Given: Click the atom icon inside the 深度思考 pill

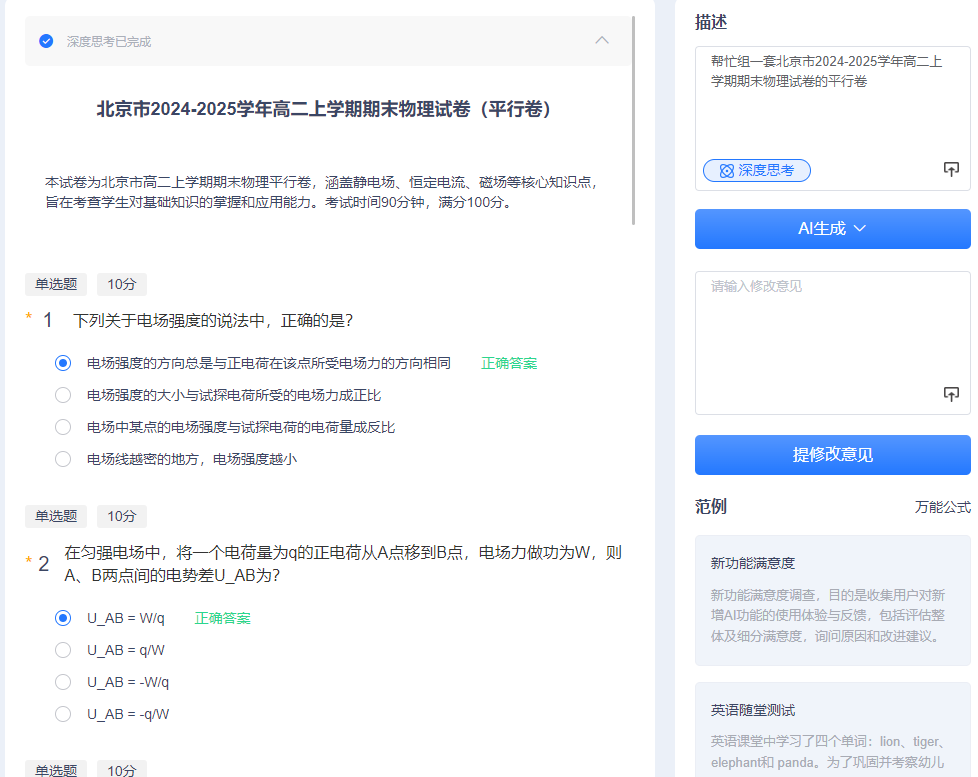Looking at the screenshot, I should (727, 170).
